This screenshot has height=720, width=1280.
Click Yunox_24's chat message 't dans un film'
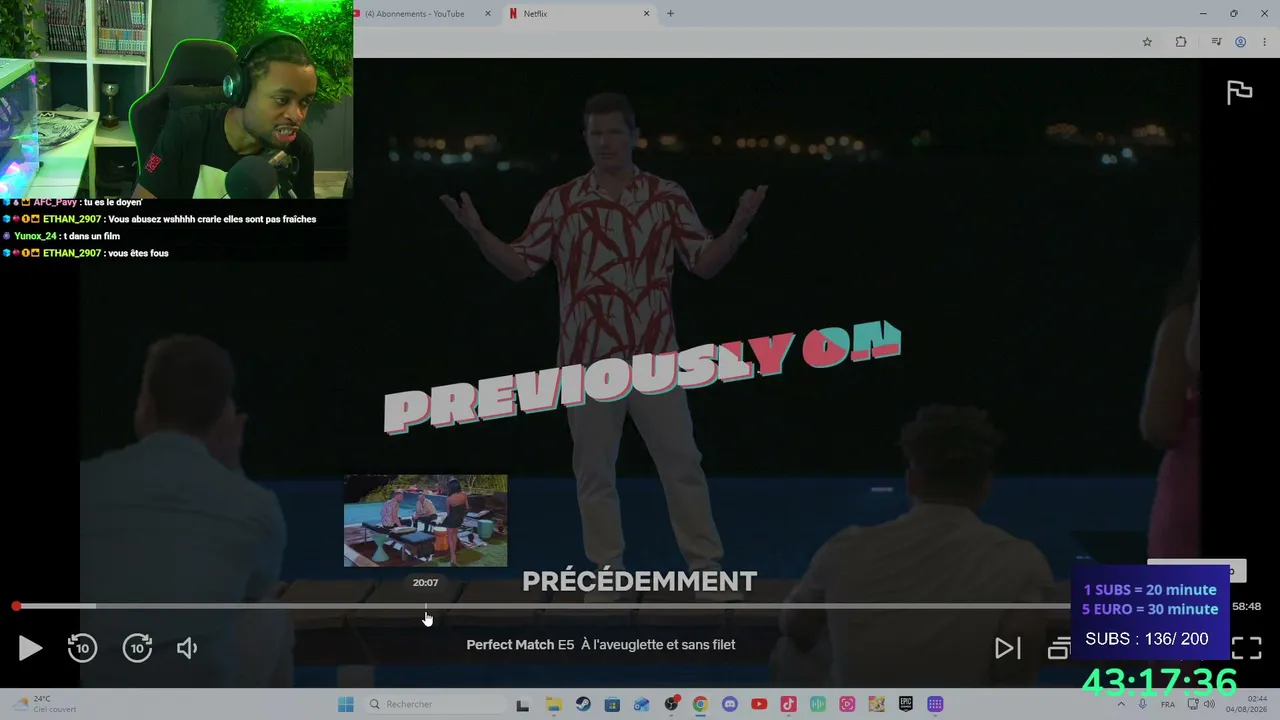91,236
